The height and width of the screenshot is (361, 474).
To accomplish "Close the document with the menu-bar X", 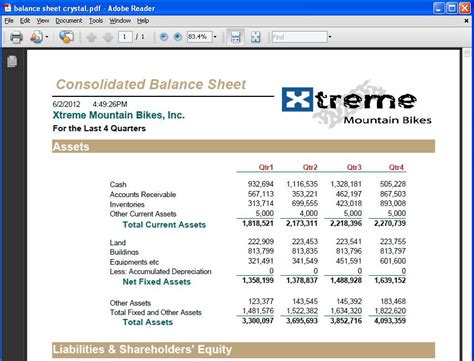I will point(466,21).
